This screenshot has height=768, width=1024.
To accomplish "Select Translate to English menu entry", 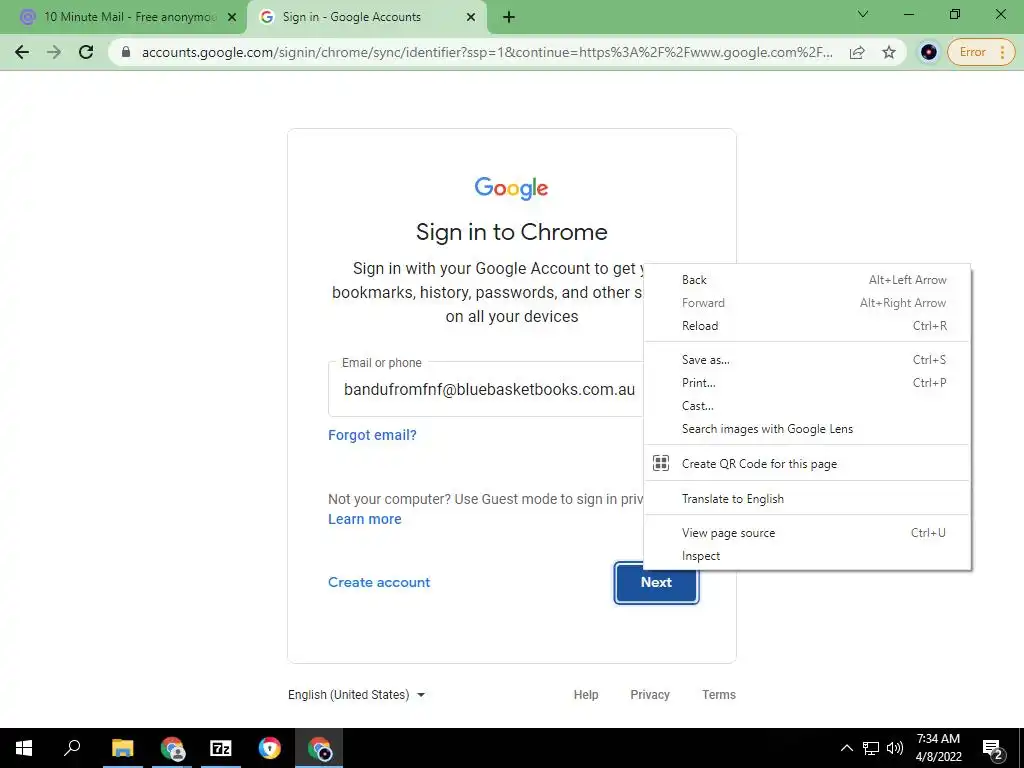I will point(807,499).
